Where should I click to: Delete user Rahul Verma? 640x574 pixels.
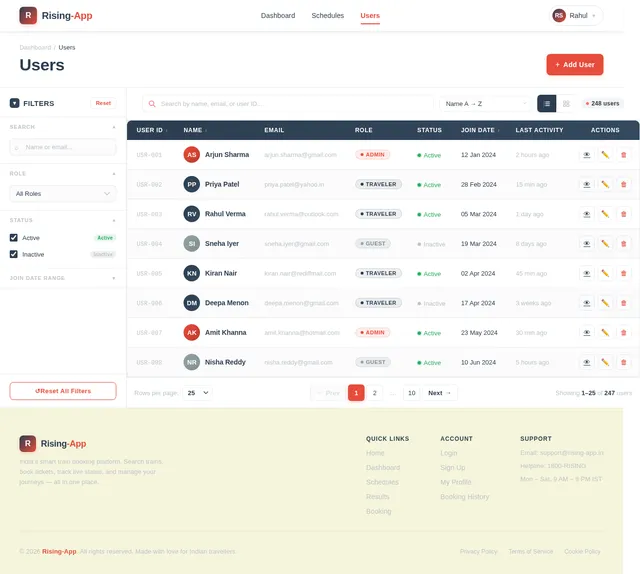coord(623,214)
